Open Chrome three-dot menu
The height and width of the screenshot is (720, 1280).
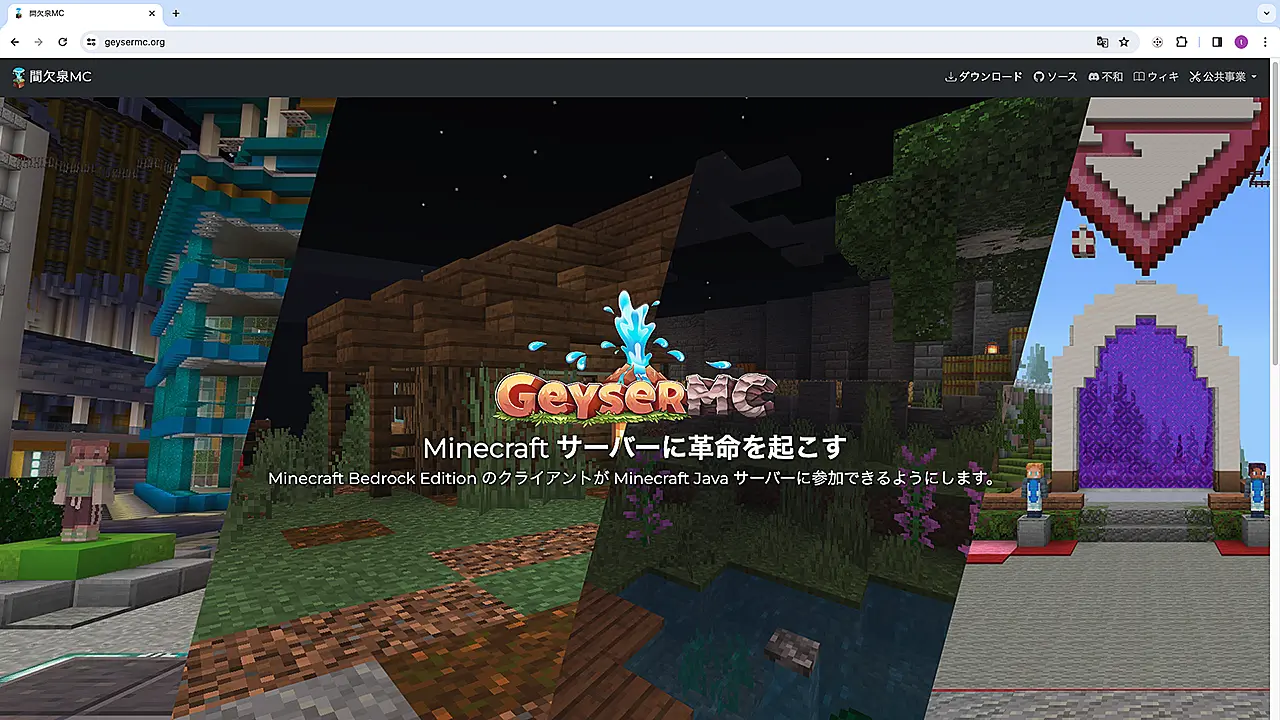click(x=1264, y=42)
